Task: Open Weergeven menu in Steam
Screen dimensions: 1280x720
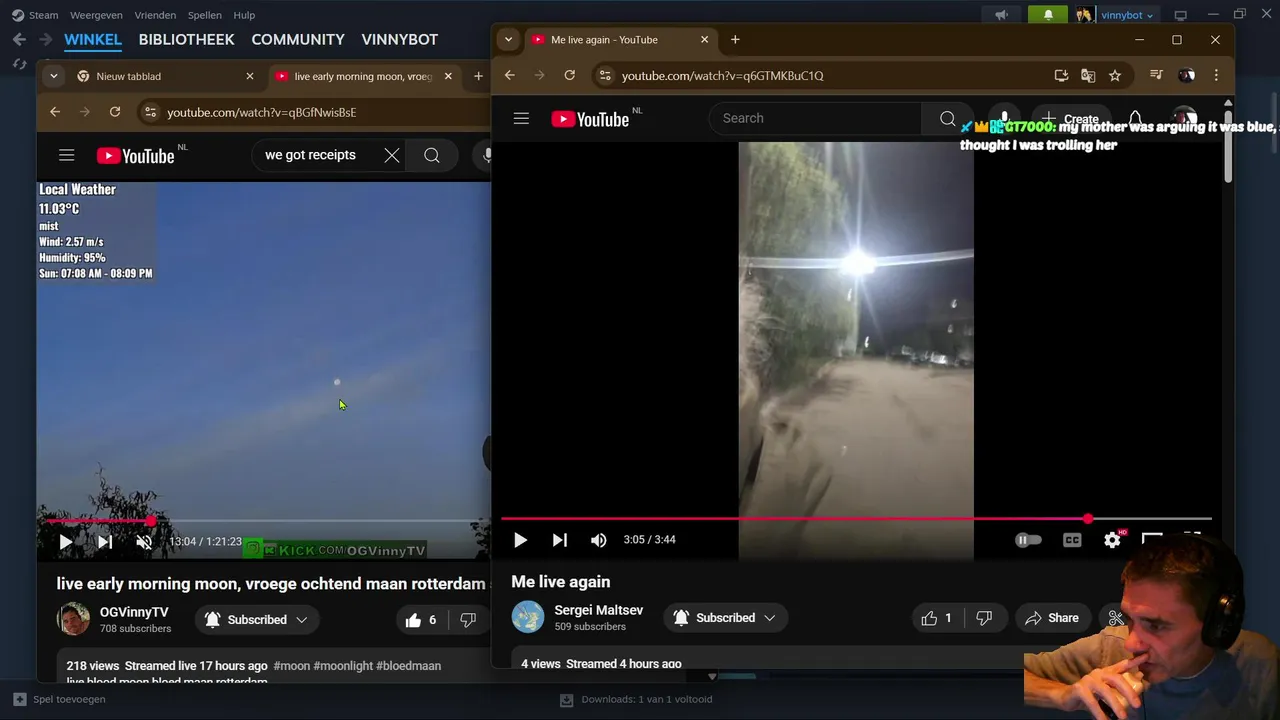Action: tap(96, 15)
